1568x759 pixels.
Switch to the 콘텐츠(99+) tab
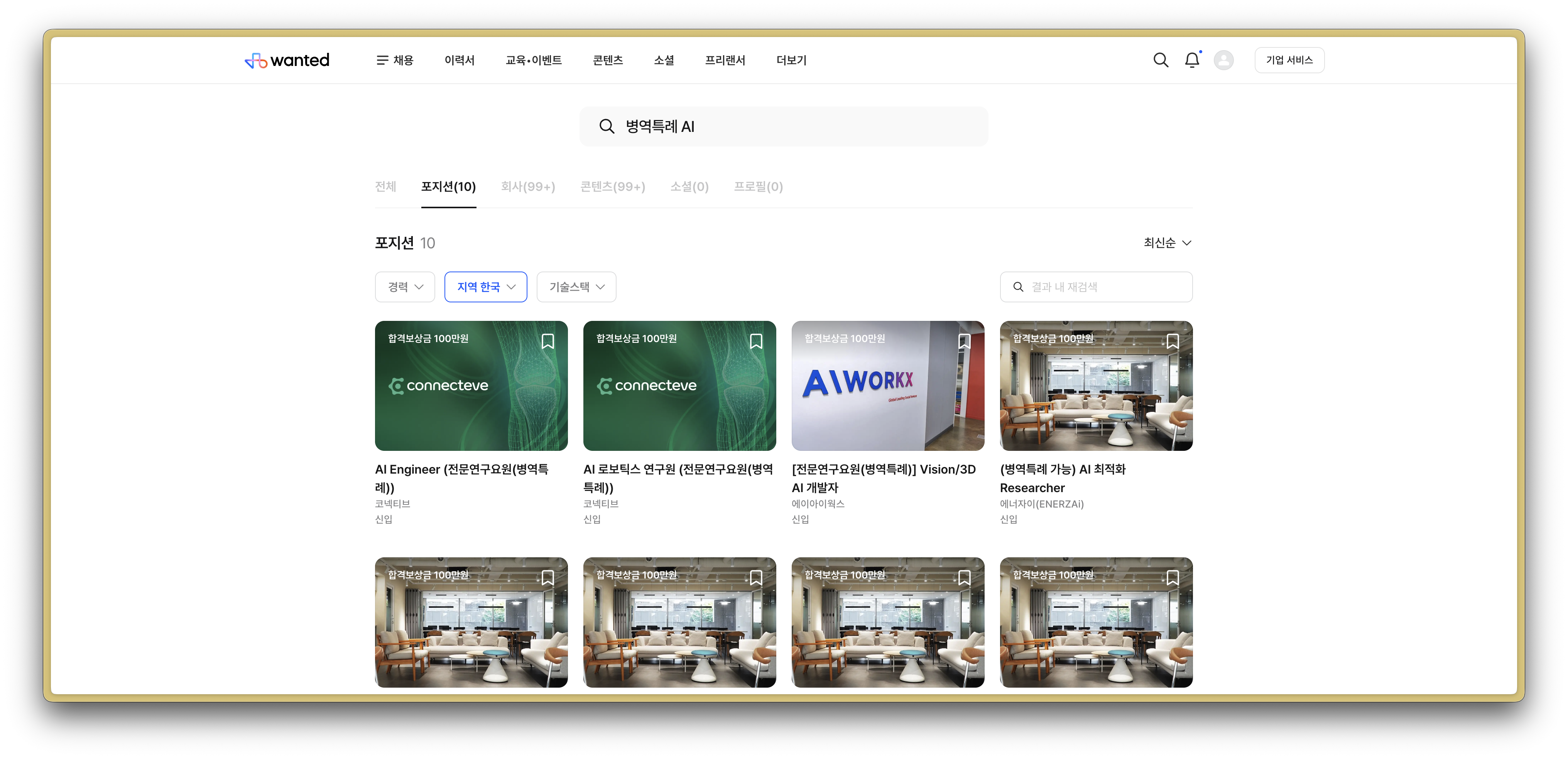[612, 187]
